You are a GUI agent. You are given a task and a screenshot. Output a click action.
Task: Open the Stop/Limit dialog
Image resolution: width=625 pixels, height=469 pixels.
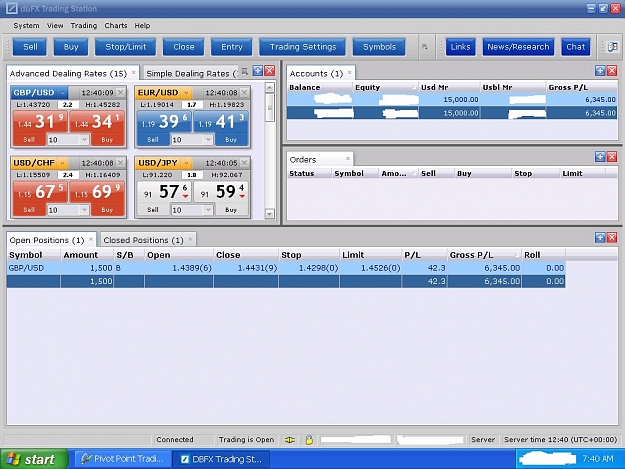click(126, 47)
